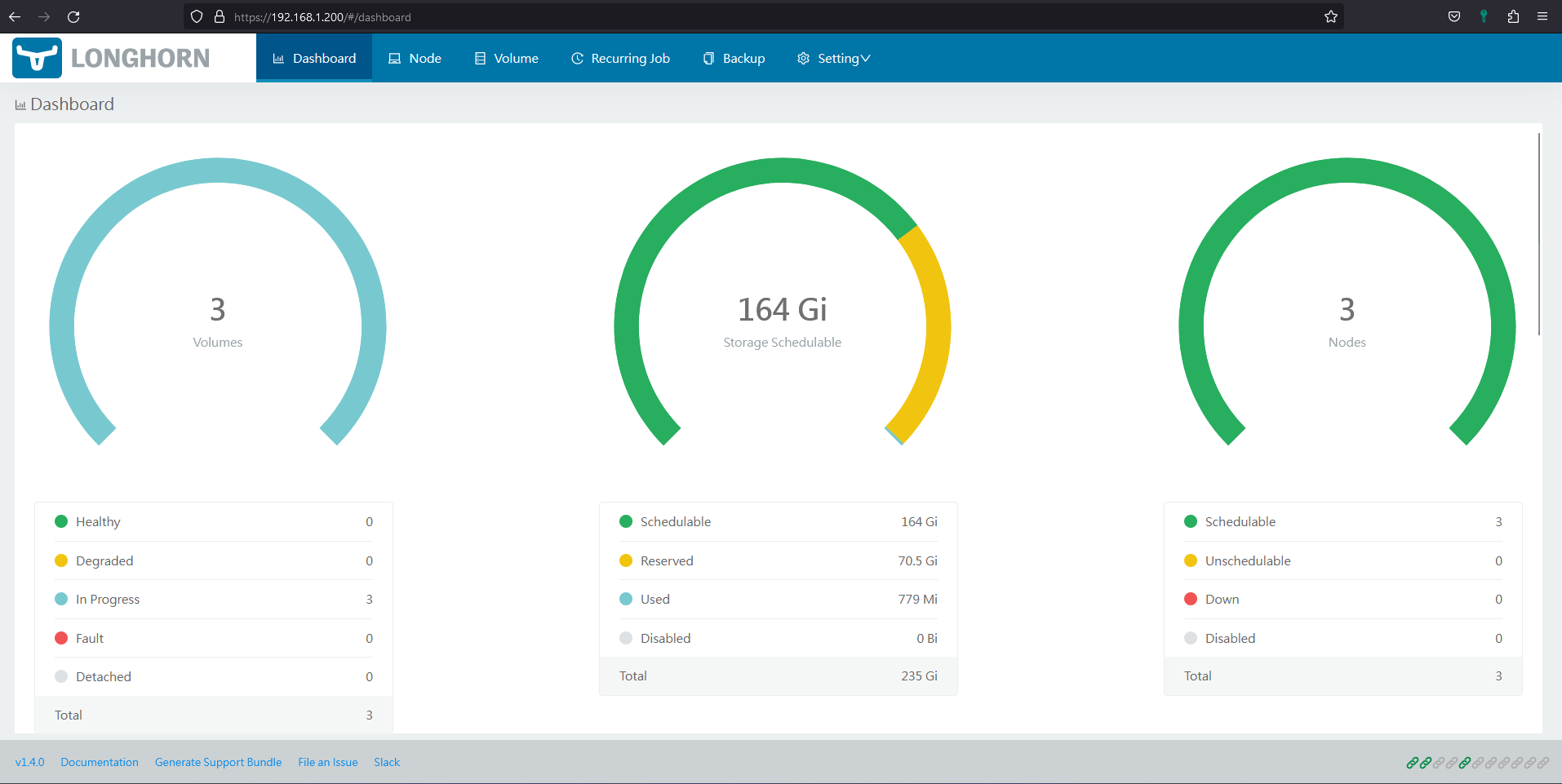Expand the Setting dropdown menu

click(x=833, y=58)
